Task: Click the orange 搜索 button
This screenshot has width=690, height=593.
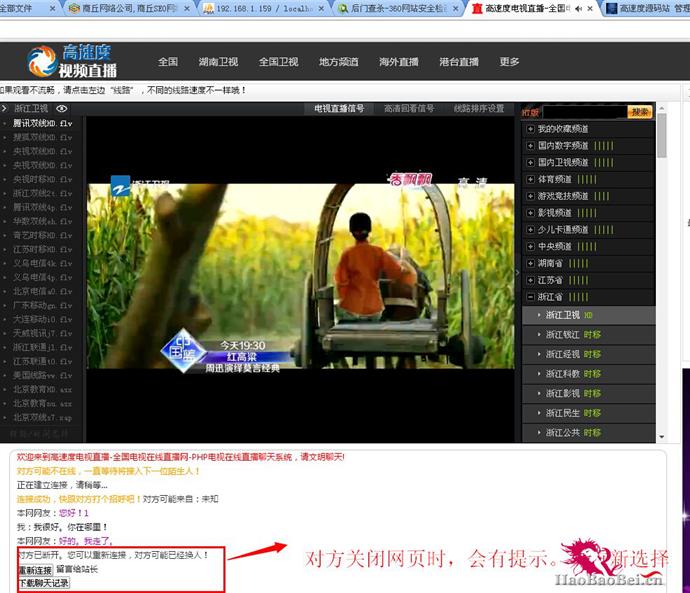Action: (639, 112)
